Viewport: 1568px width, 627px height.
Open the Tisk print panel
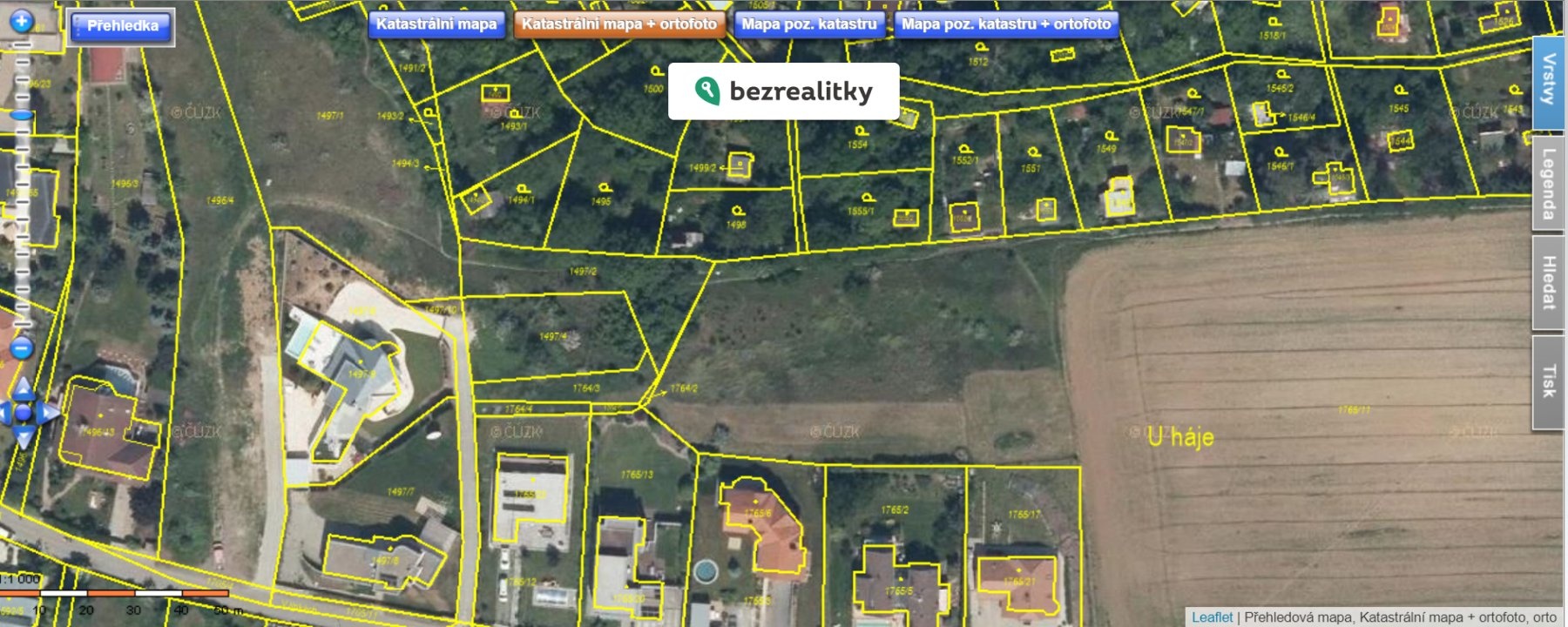[1548, 381]
